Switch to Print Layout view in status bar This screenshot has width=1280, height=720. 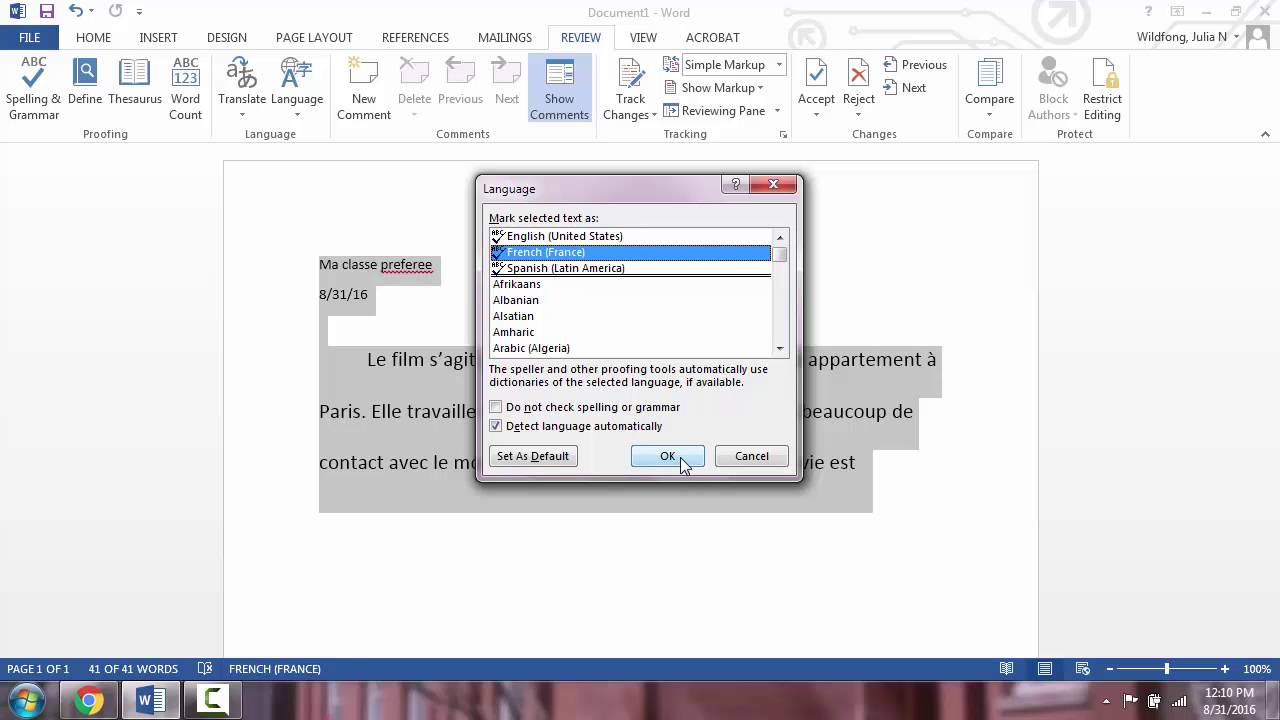pyautogui.click(x=1045, y=669)
